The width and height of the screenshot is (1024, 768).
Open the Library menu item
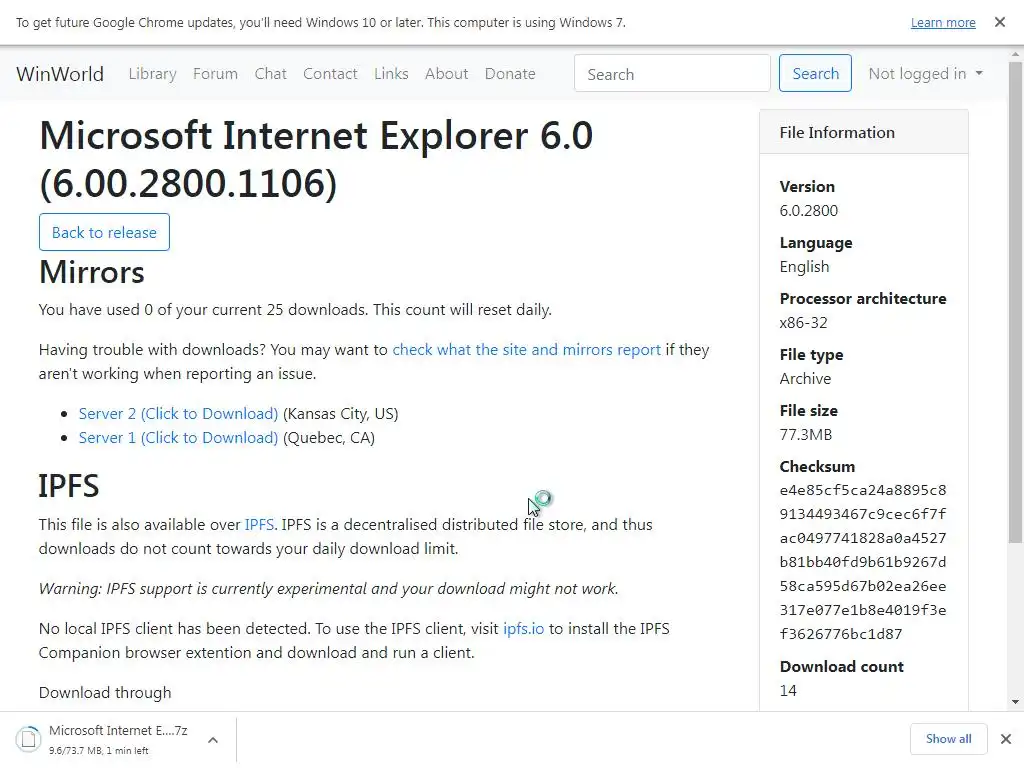pyautogui.click(x=152, y=74)
